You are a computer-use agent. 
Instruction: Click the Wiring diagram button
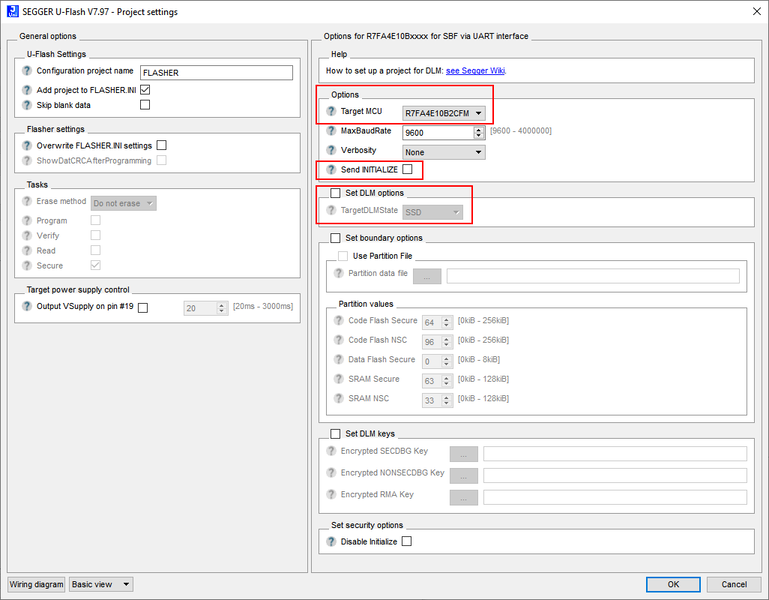[36, 584]
